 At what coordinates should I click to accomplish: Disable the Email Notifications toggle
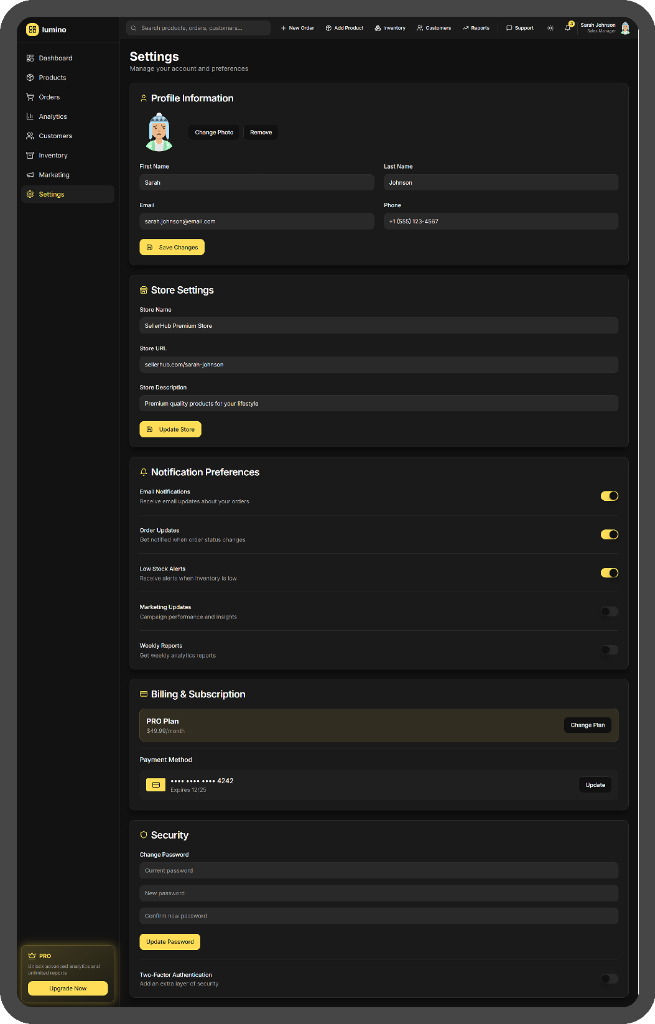click(609, 496)
